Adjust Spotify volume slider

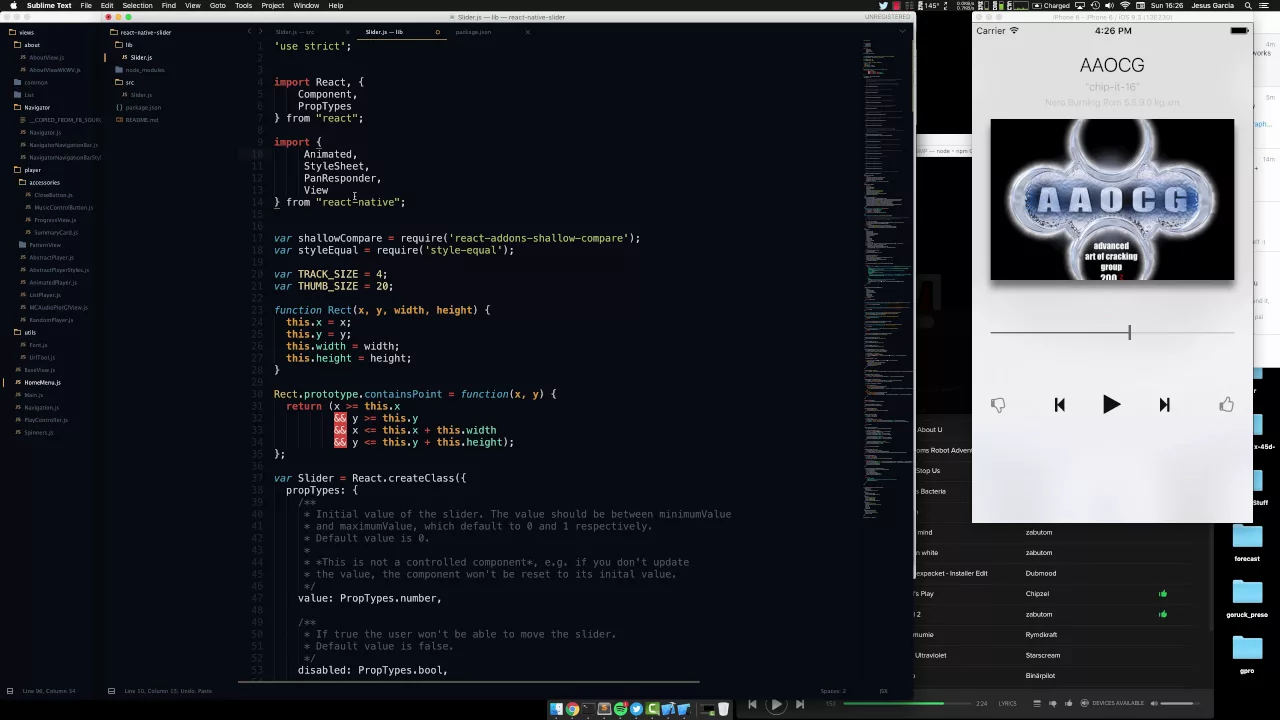1180,704
